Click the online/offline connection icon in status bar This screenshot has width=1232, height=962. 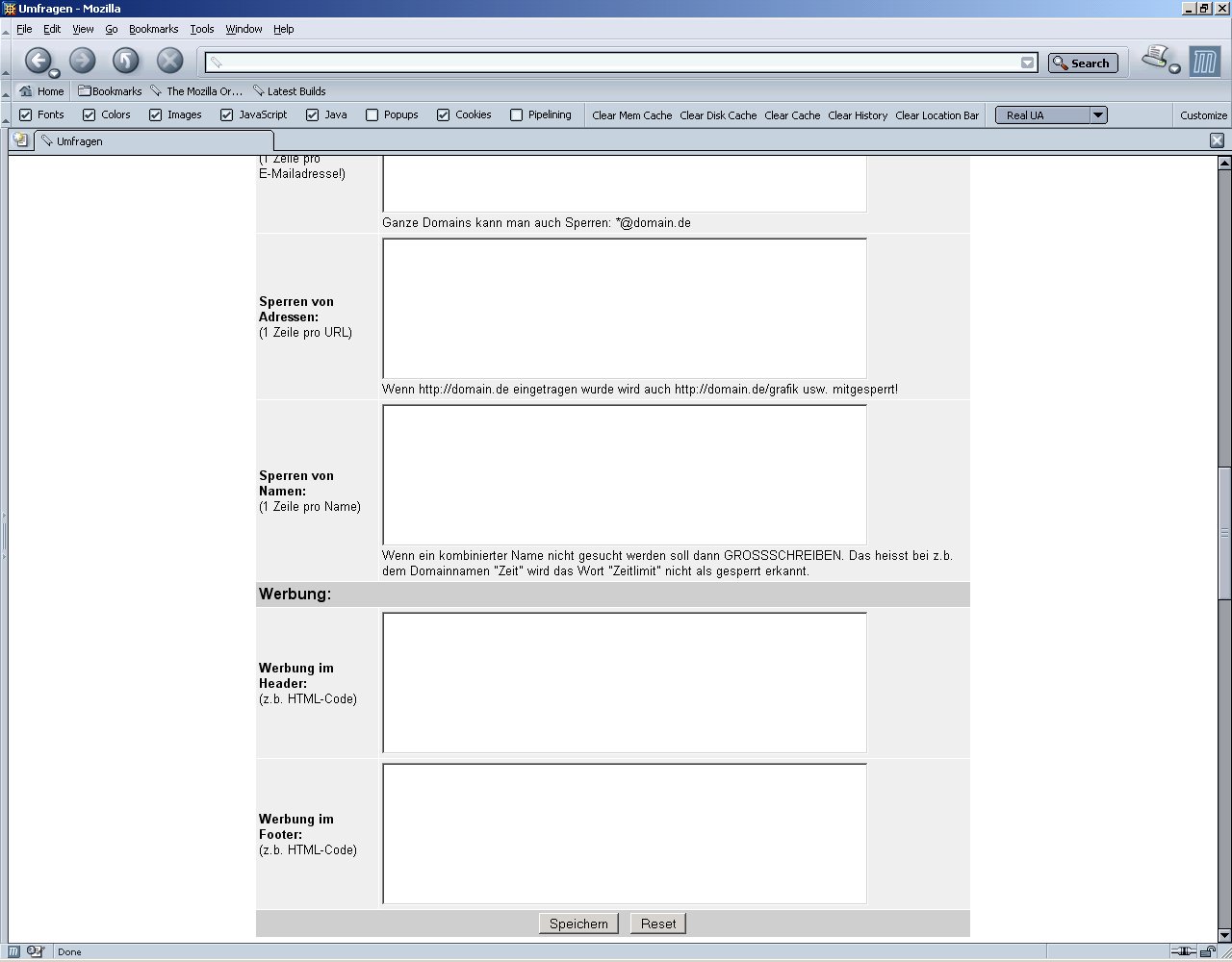coord(1184,951)
